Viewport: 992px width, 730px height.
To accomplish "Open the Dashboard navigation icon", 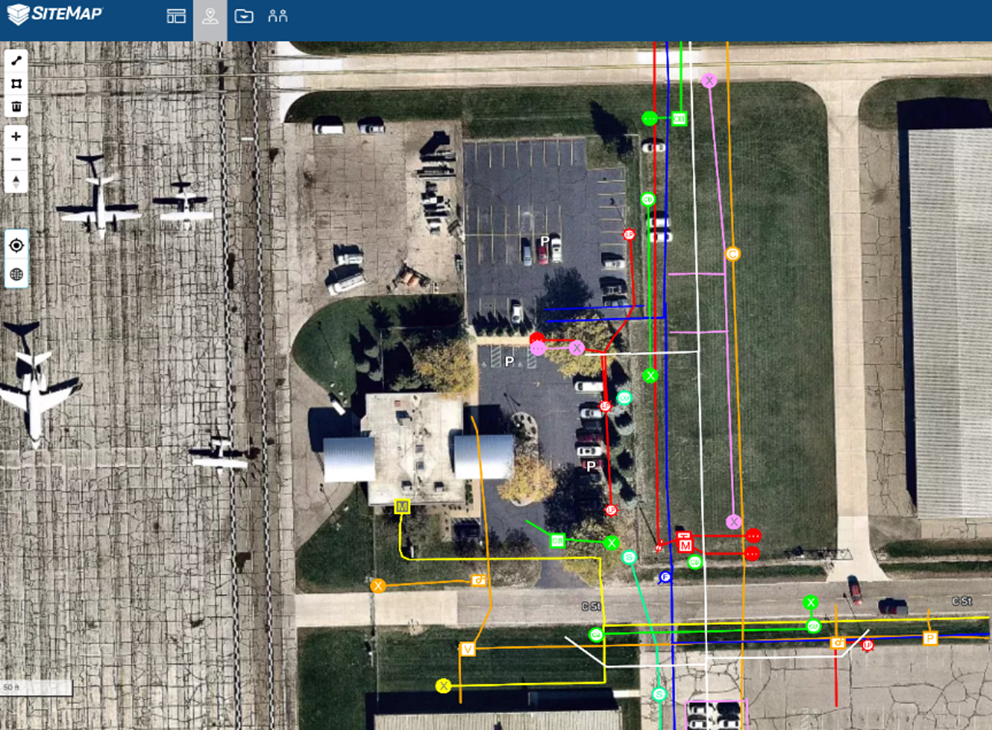I will (177, 16).
